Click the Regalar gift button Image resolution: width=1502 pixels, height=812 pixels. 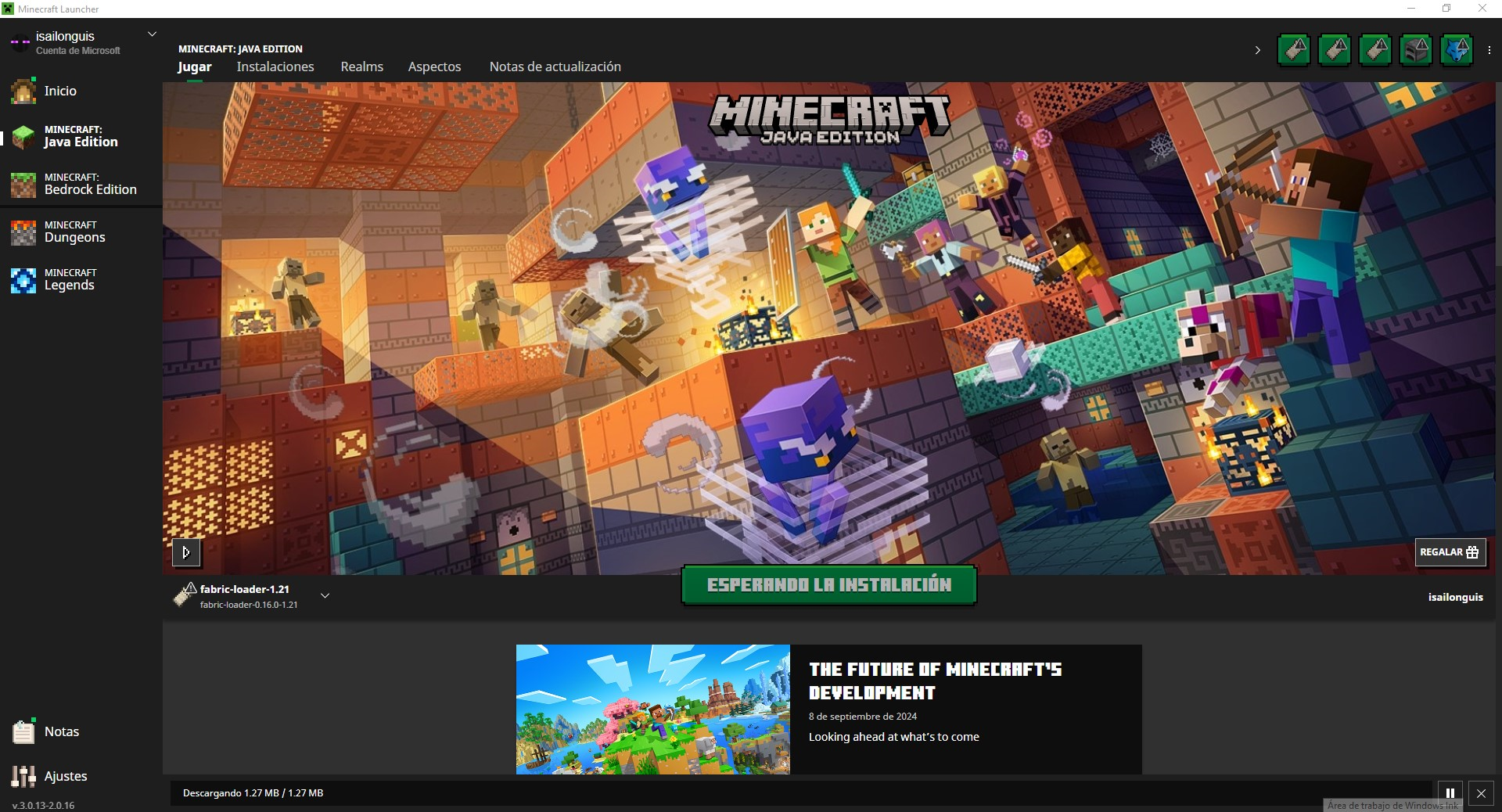click(x=1450, y=552)
